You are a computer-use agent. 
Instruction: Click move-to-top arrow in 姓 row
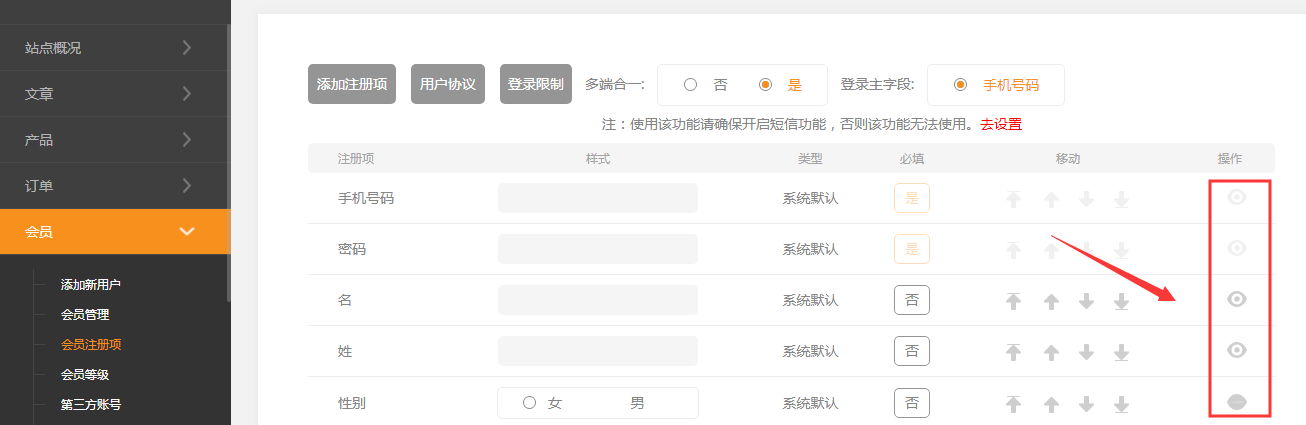click(1014, 352)
